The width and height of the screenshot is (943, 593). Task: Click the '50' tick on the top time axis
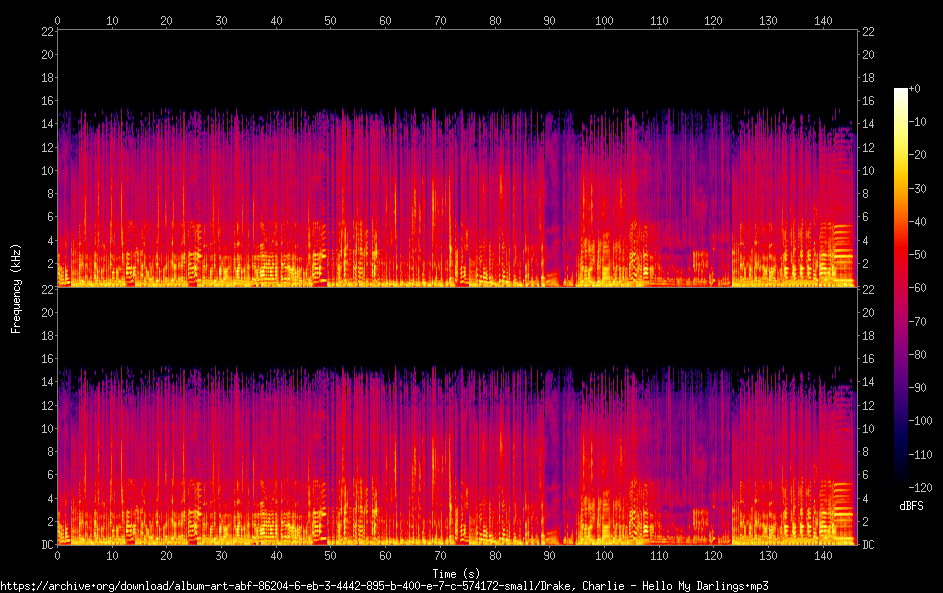click(330, 20)
